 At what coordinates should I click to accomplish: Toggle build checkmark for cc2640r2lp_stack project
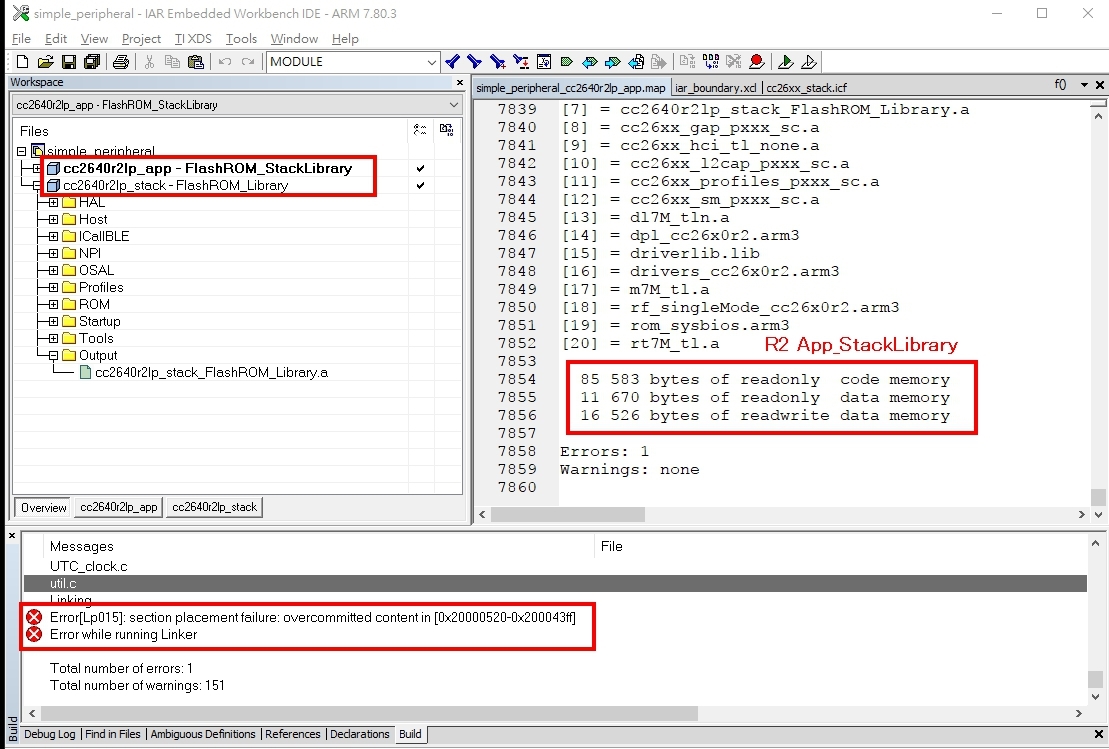pyautogui.click(x=420, y=186)
